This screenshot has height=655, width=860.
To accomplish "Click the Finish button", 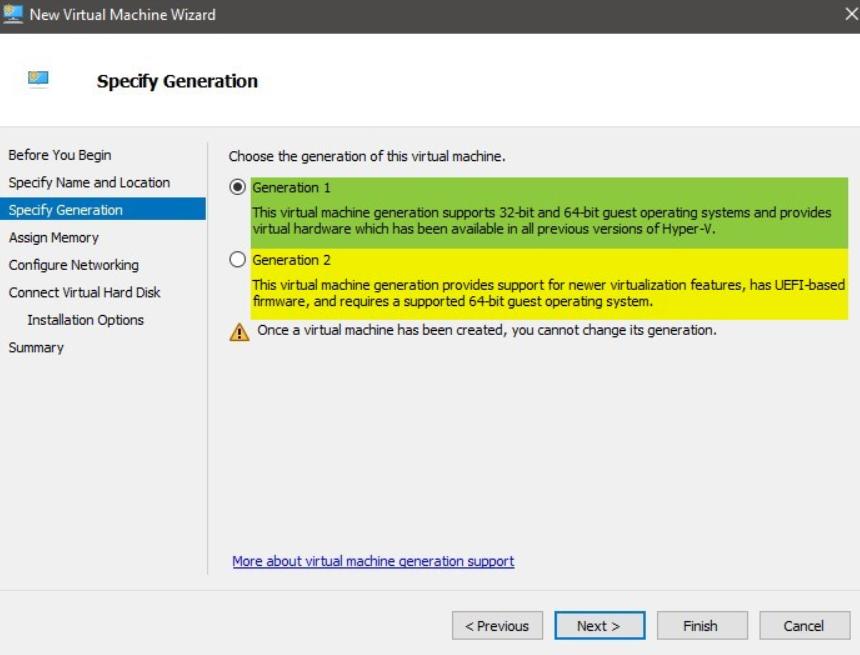I will [x=701, y=626].
